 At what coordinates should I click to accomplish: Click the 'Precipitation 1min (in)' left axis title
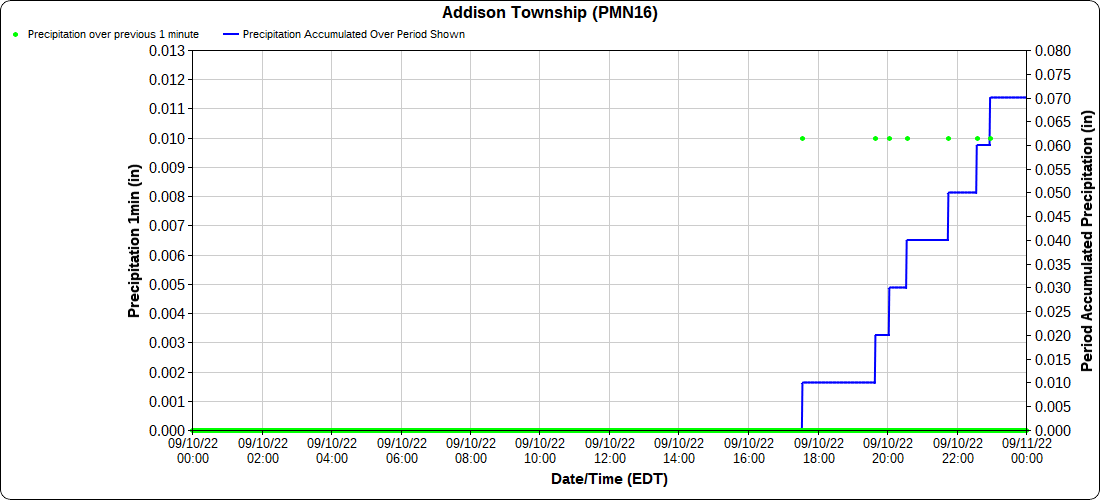(x=133, y=241)
